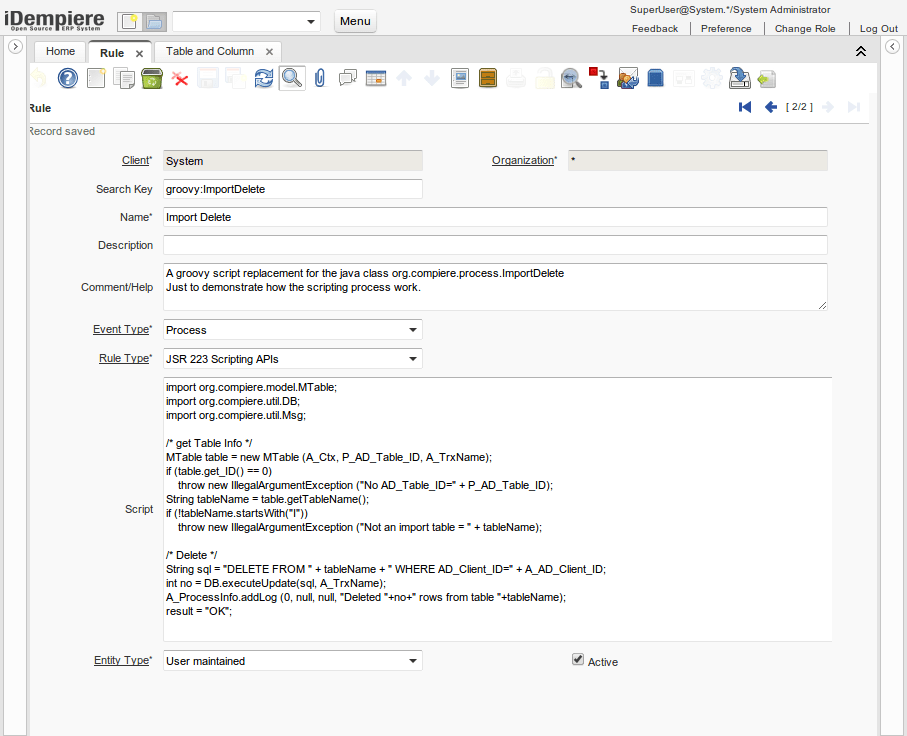Screen dimensions: 907x736
Task: Click the Feedback link
Action: point(655,28)
